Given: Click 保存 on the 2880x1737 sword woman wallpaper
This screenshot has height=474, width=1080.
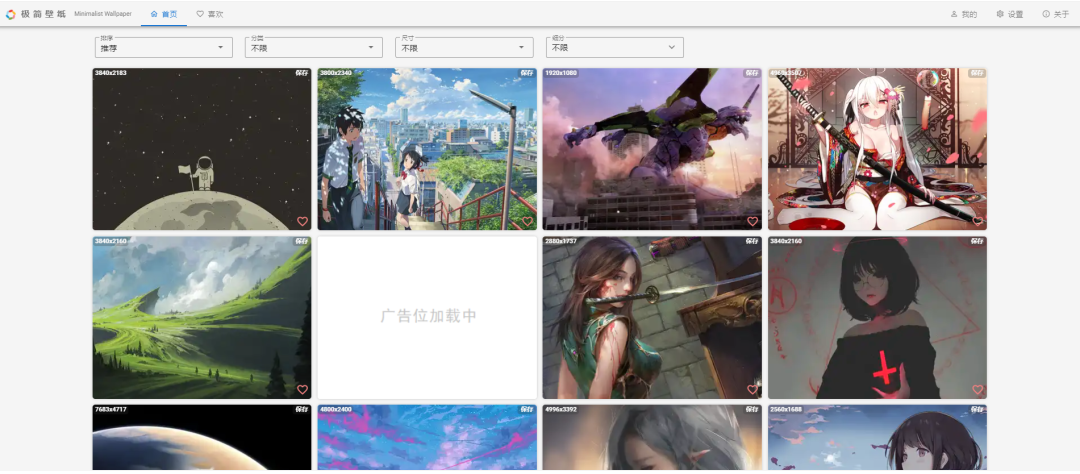Looking at the screenshot, I should click(751, 241).
